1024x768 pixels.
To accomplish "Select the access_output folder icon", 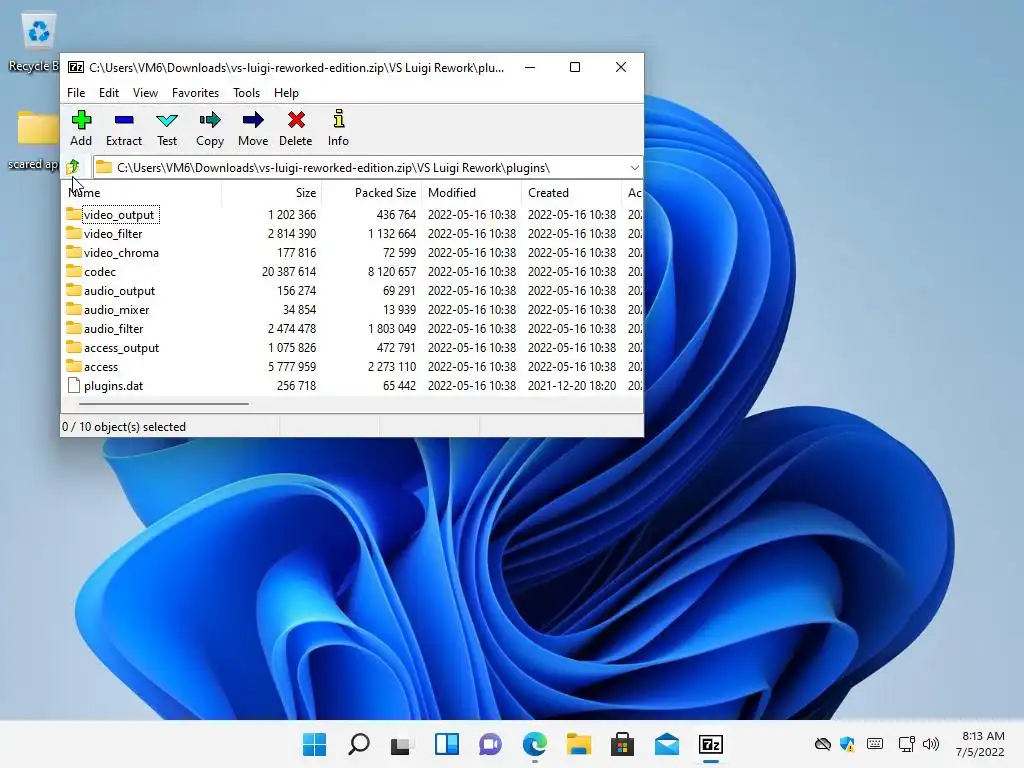I will (74, 347).
